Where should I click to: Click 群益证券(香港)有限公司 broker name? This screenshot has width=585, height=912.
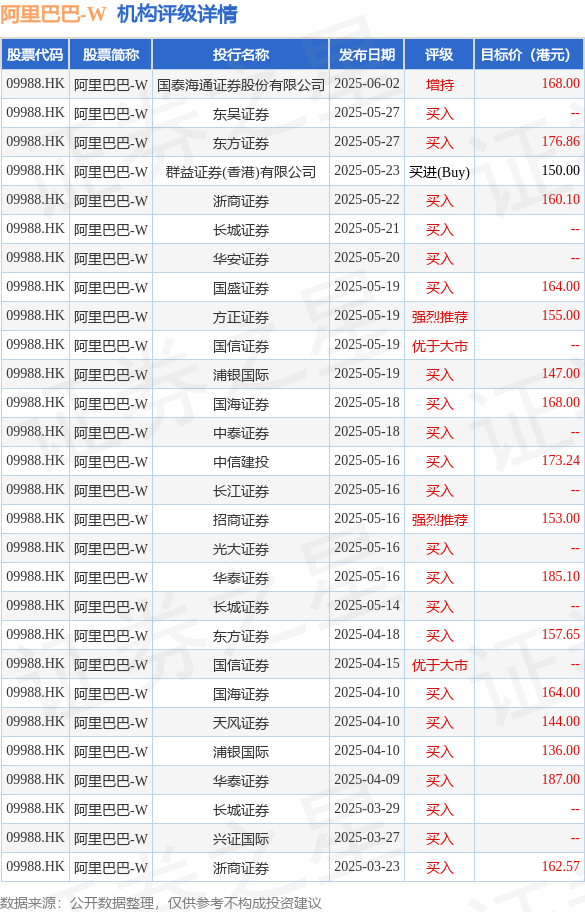click(241, 172)
